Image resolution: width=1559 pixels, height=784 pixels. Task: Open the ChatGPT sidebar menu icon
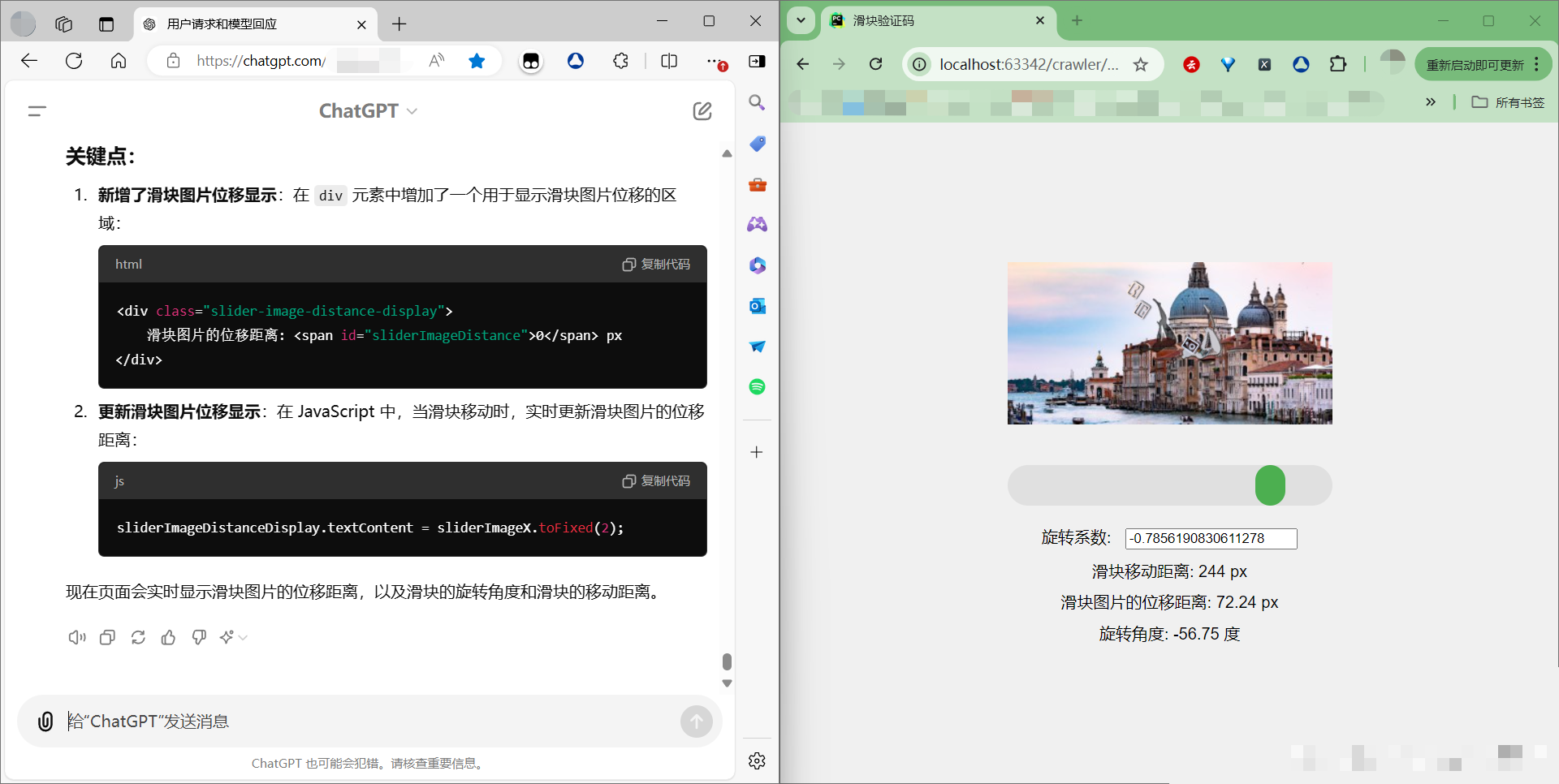(x=37, y=111)
